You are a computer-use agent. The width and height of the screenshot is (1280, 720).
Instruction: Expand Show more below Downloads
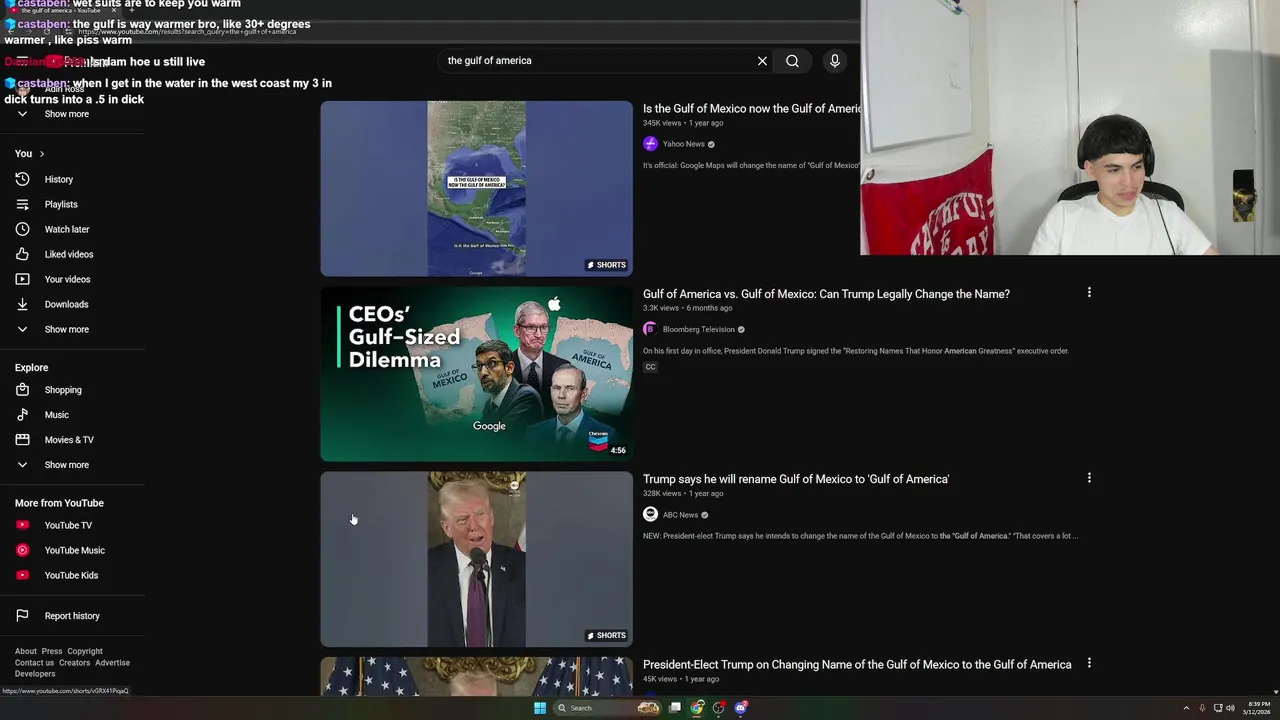[x=66, y=329]
